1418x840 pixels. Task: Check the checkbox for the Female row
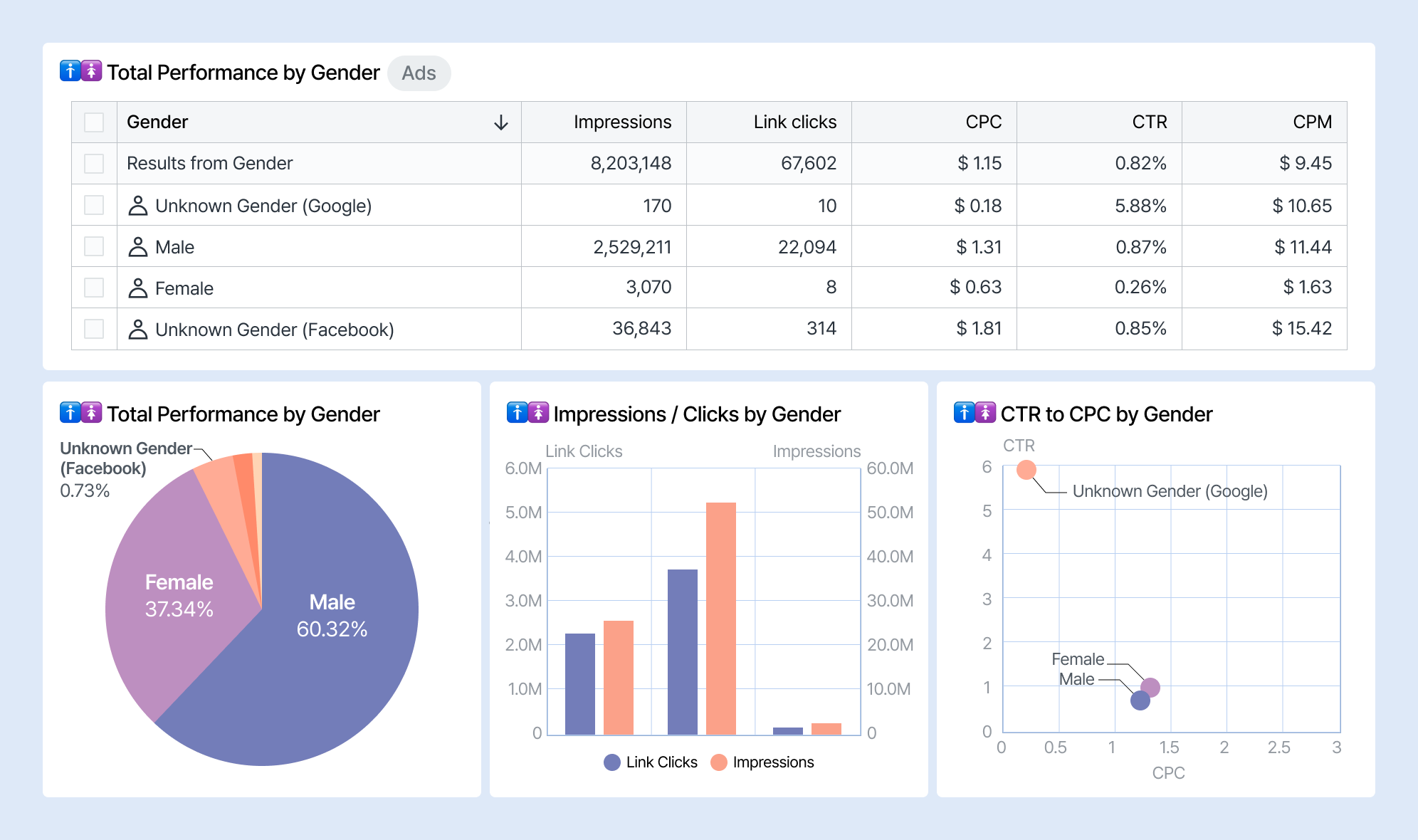[x=93, y=288]
